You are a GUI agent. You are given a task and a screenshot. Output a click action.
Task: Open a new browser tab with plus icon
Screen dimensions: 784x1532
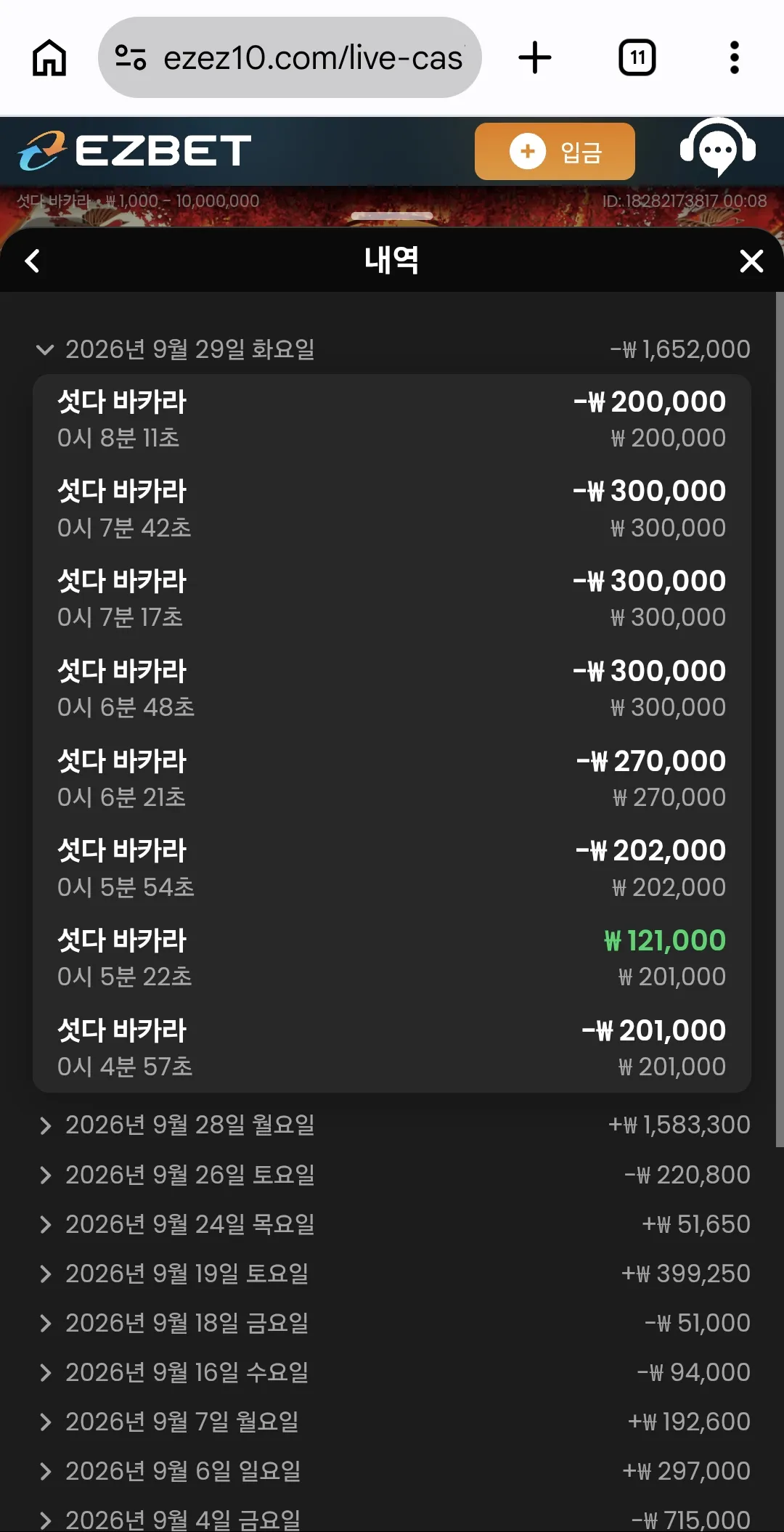(535, 57)
